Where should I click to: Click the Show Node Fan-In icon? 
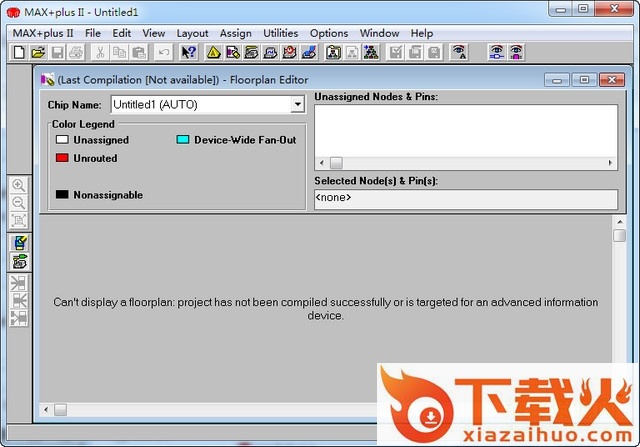pos(19,283)
